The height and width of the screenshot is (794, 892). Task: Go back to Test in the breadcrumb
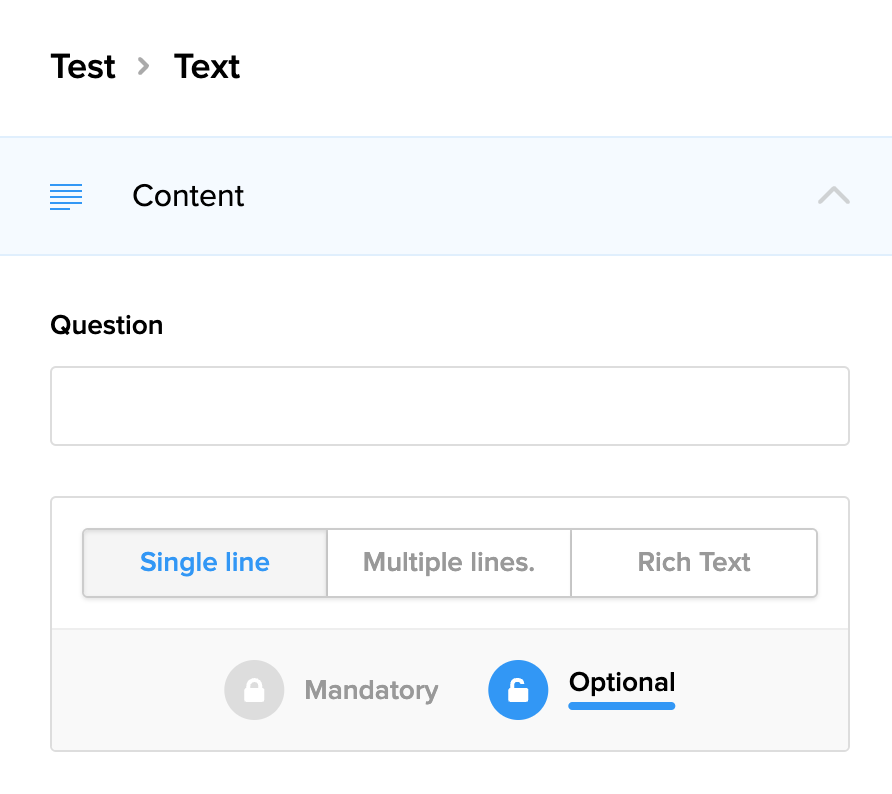point(83,67)
